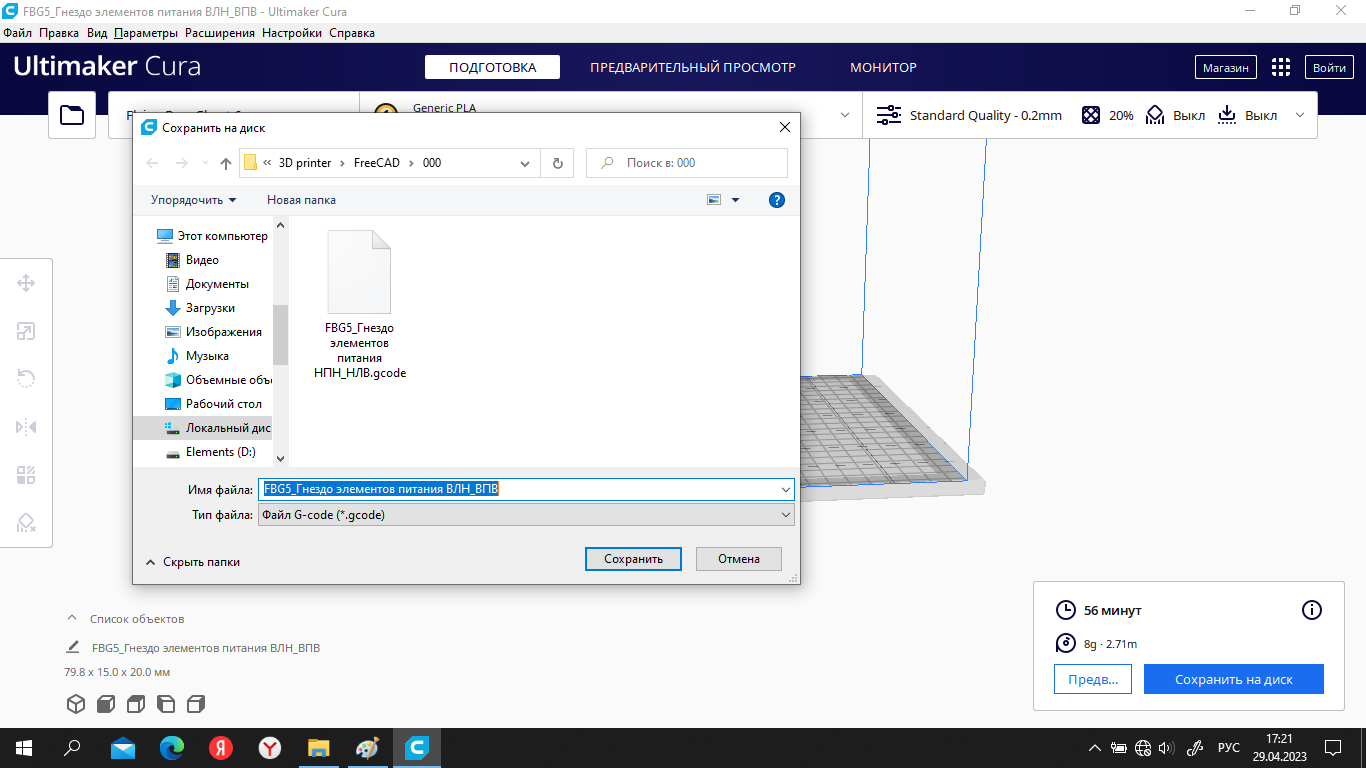Screen dimensions: 1366x768
Task: Open the change view options dropdown arrow
Action: 736,200
